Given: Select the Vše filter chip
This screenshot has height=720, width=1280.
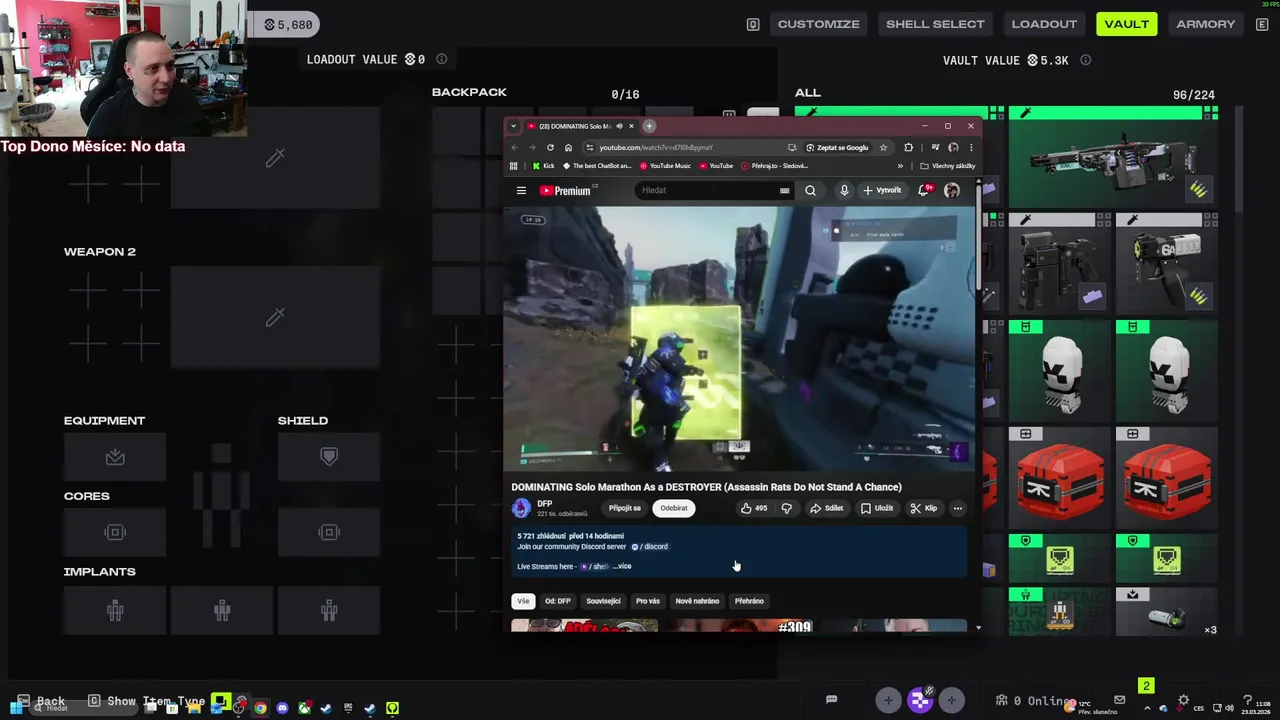Looking at the screenshot, I should (x=522, y=601).
